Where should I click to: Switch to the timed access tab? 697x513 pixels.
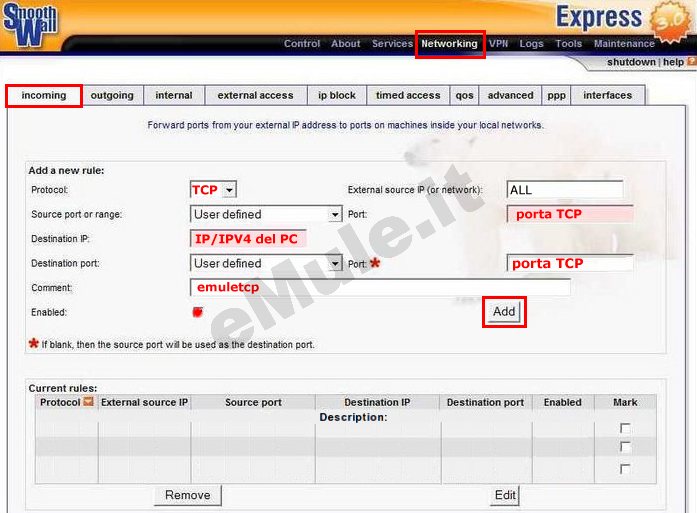(x=408, y=96)
